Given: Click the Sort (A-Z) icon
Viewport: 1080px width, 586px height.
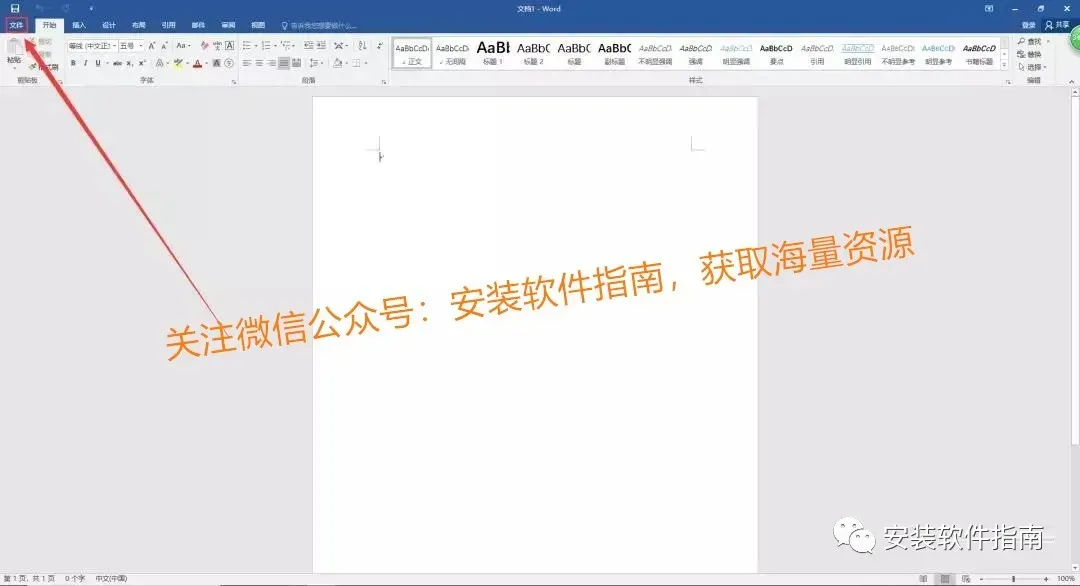Looking at the screenshot, I should pos(362,45).
